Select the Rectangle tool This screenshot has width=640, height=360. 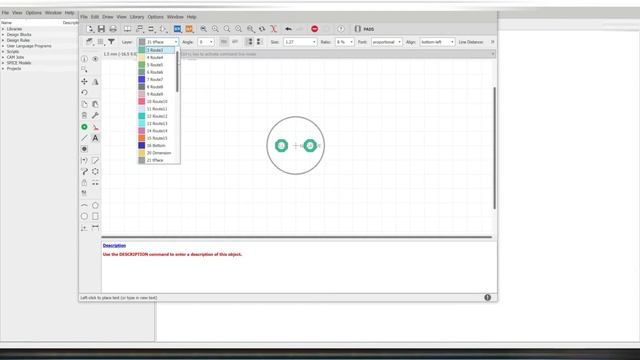(95, 216)
